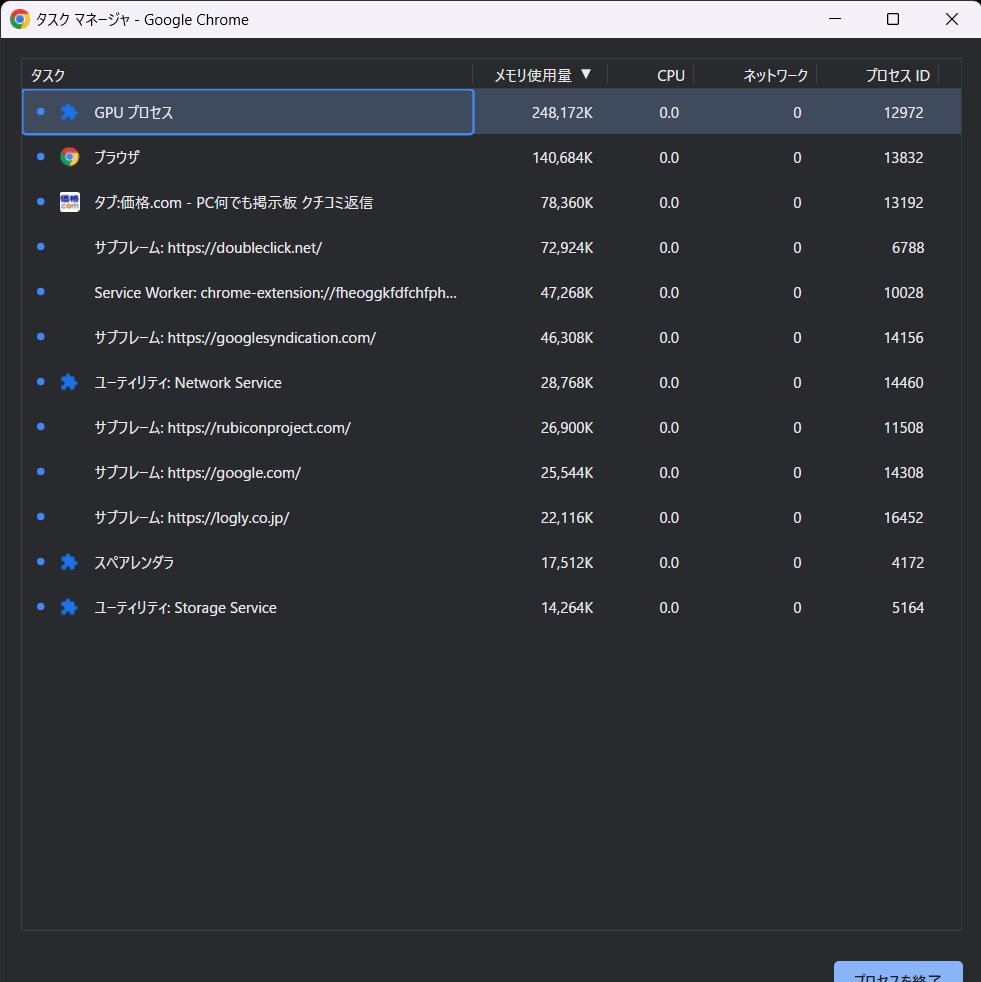Click memory value 14,264K
The image size is (981, 982).
click(x=566, y=608)
